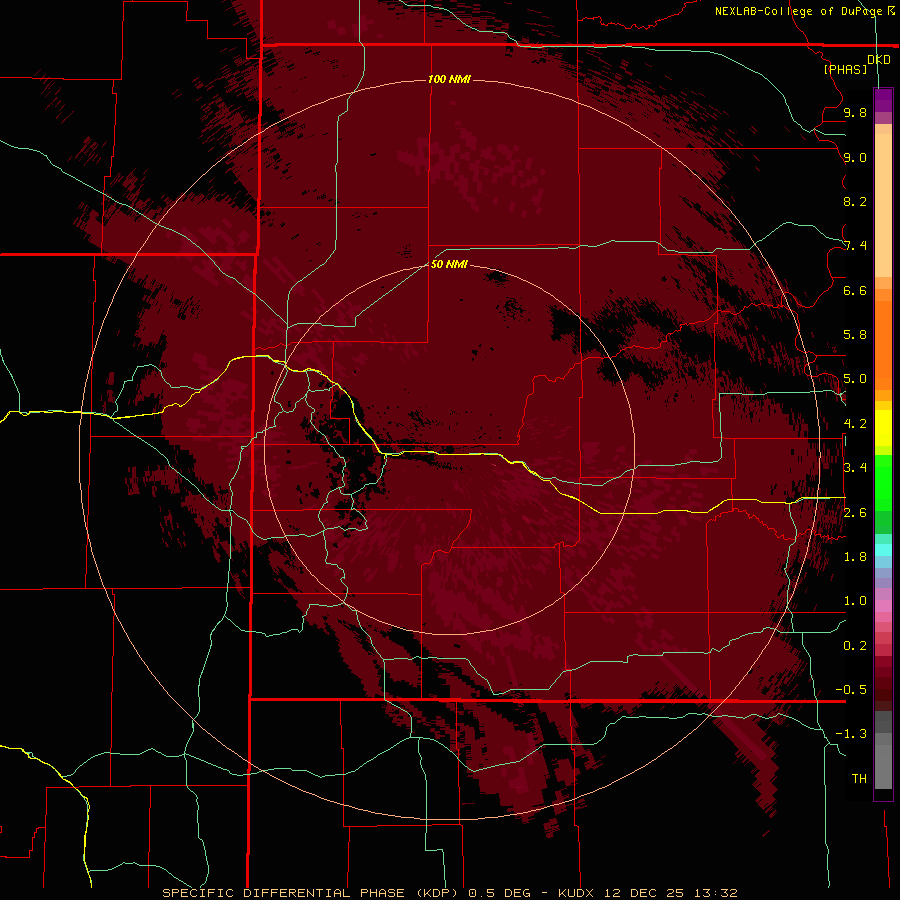Select the 5.8 legend scale value
900x900 pixels.
pos(855,335)
